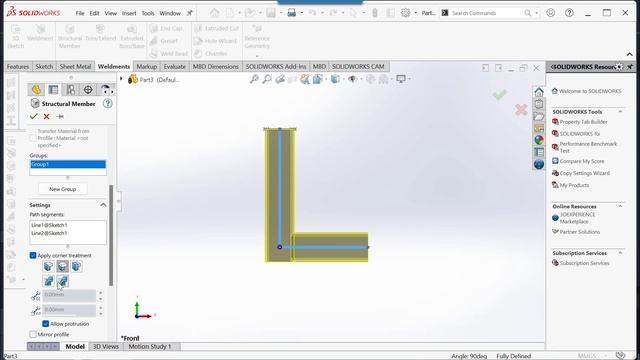Screen dimensions: 640x360
Task: Open Partner Solutions link
Action: point(580,231)
